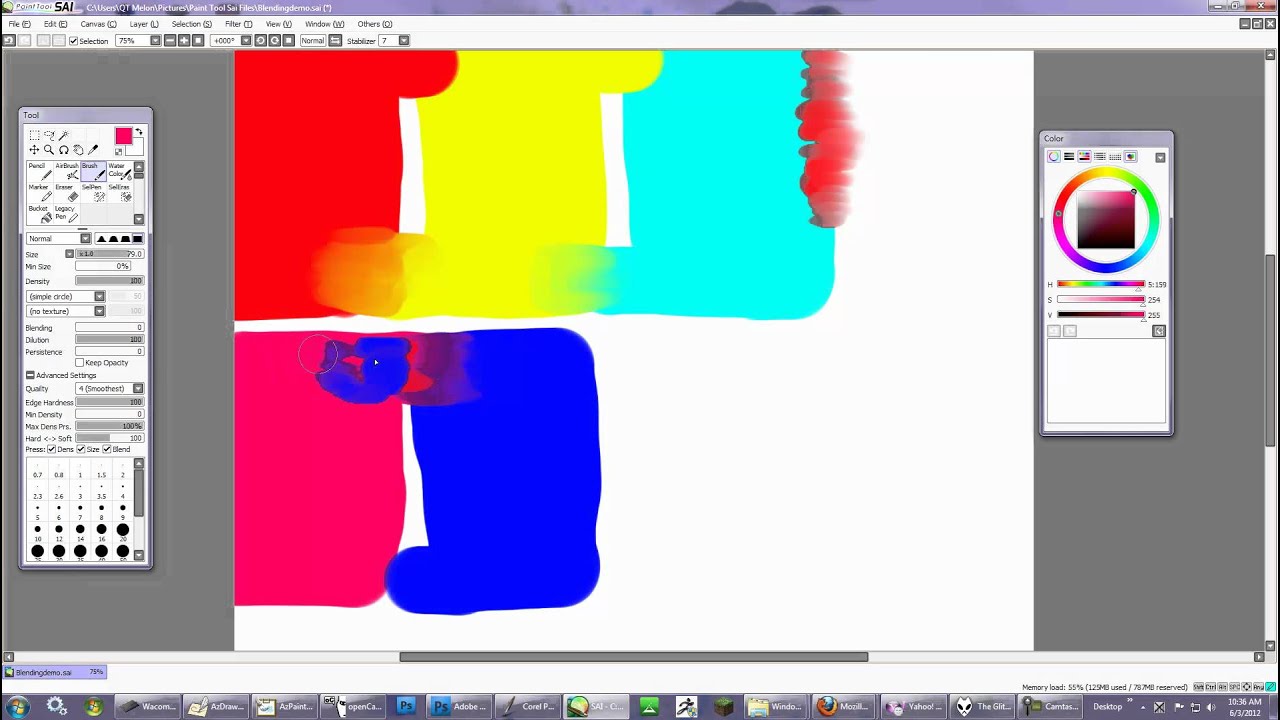Open the rotation angle dropdown
This screenshot has height=720, width=1280.
245,41
